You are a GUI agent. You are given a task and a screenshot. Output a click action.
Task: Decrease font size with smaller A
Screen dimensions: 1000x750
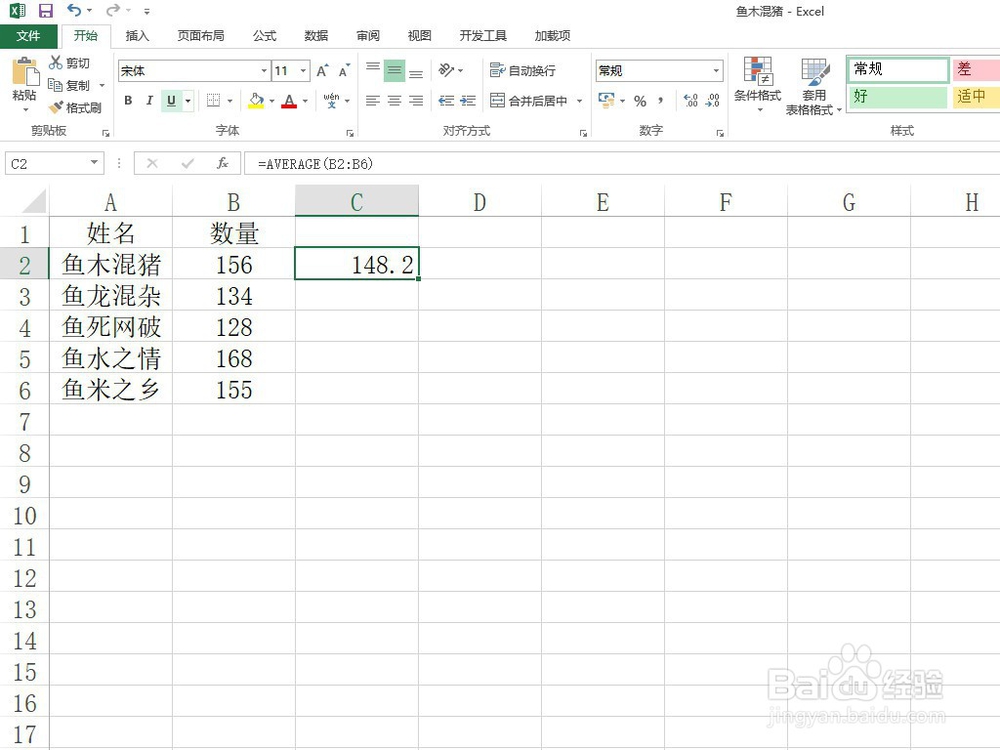(x=344, y=71)
